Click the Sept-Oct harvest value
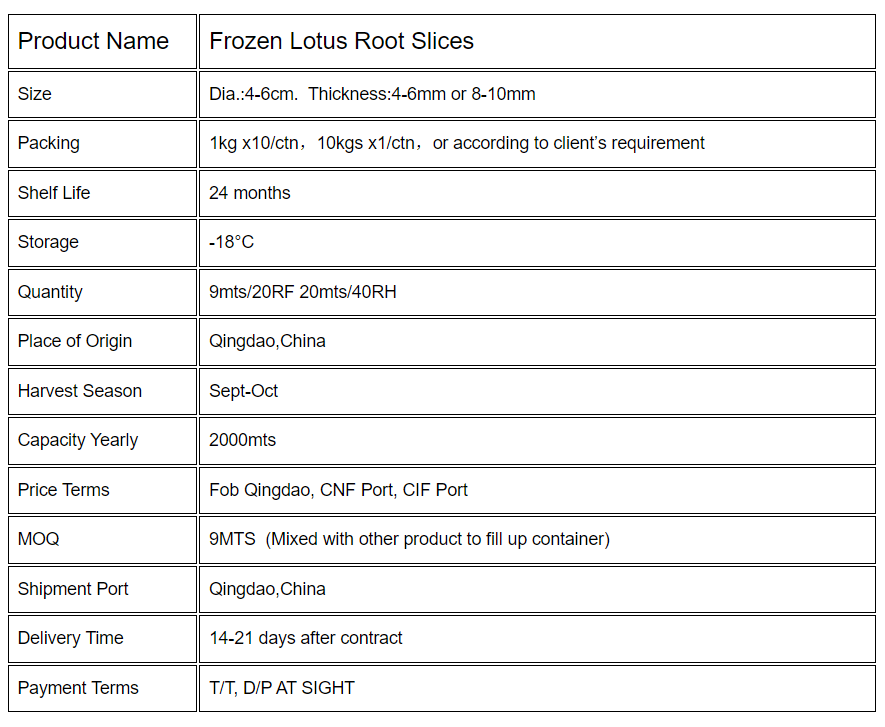The width and height of the screenshot is (885, 727). coord(244,391)
